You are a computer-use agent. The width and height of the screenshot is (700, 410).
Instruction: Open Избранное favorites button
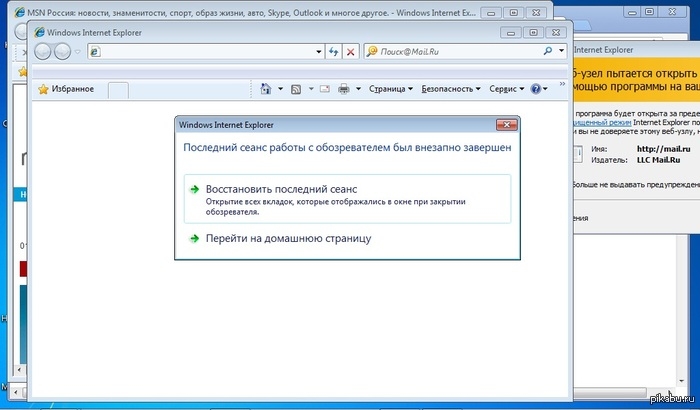tap(67, 89)
